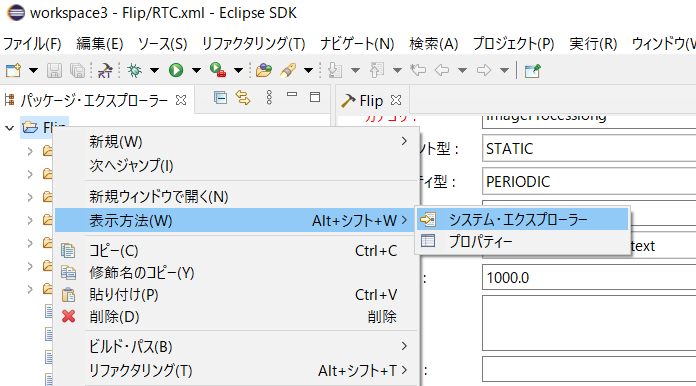Open the New wizard dropdown arrow
The height and width of the screenshot is (386, 696).
click(33, 71)
